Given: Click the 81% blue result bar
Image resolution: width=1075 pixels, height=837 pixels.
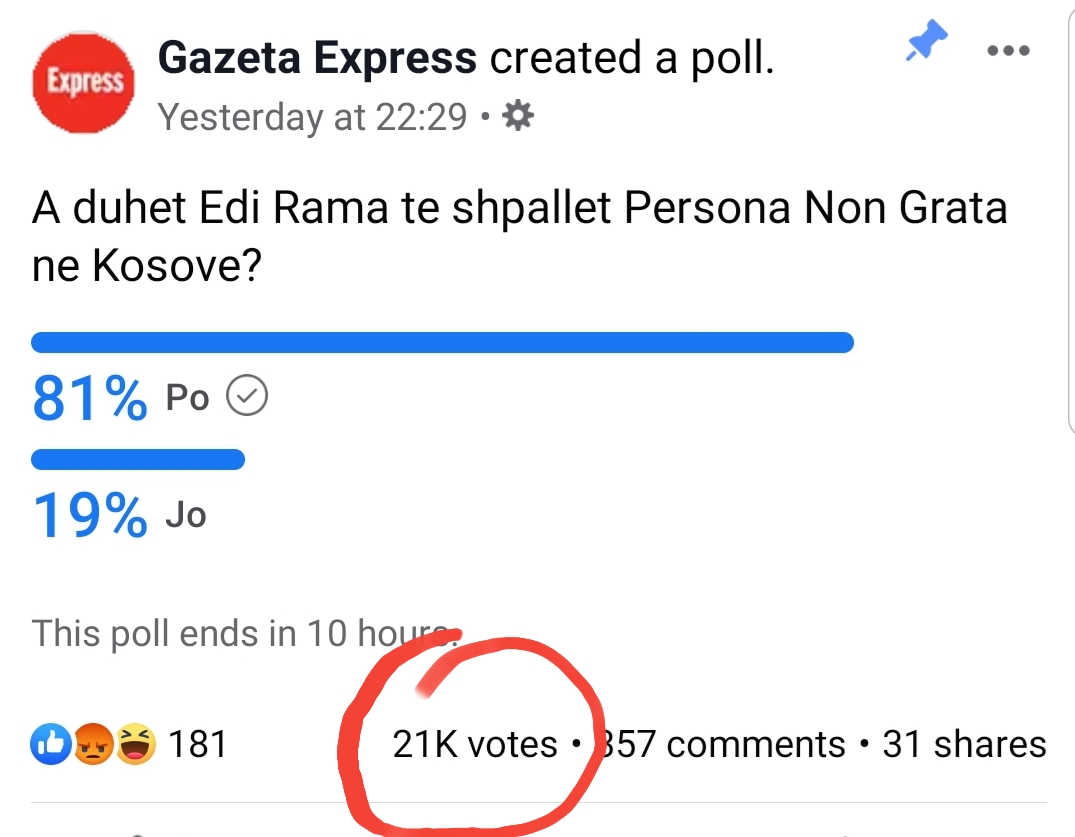Looking at the screenshot, I should pos(442,342).
